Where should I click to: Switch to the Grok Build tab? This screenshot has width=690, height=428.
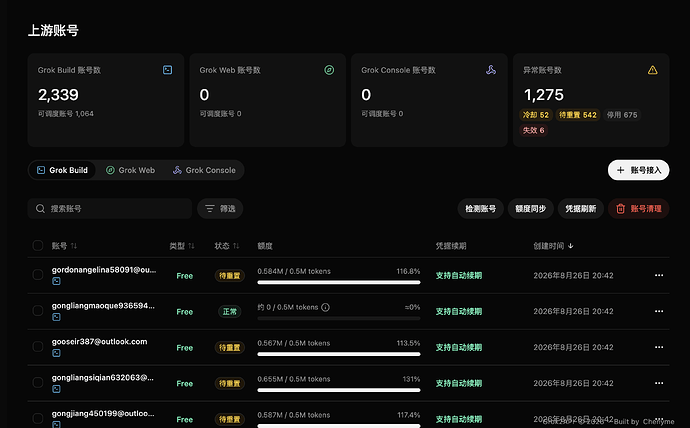coord(62,170)
